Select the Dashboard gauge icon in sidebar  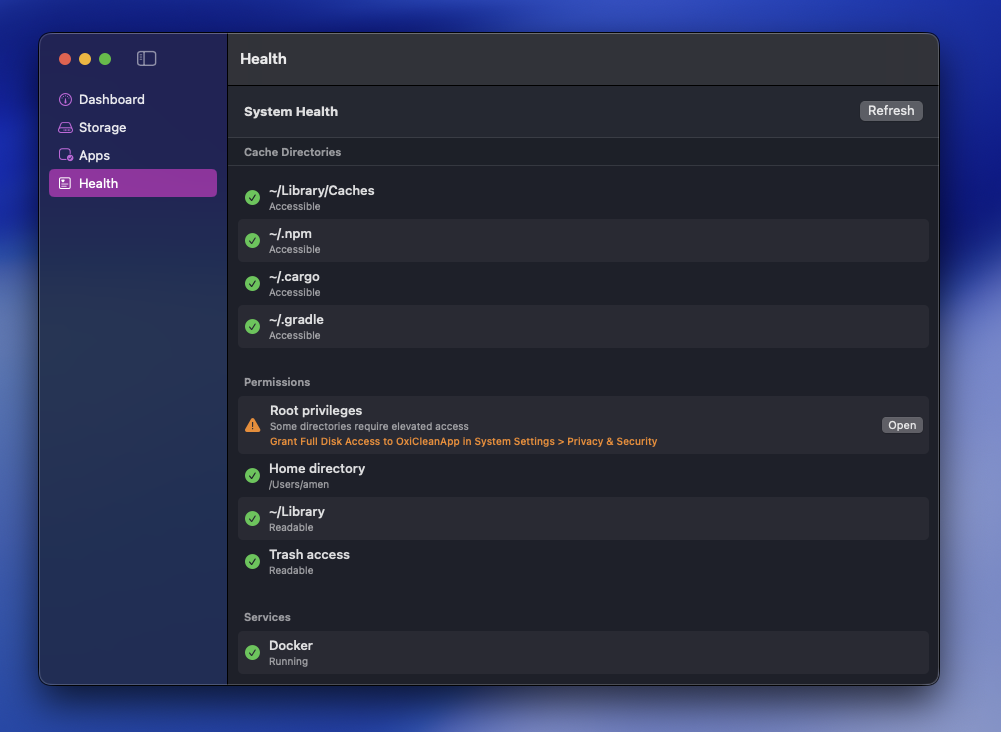64,99
